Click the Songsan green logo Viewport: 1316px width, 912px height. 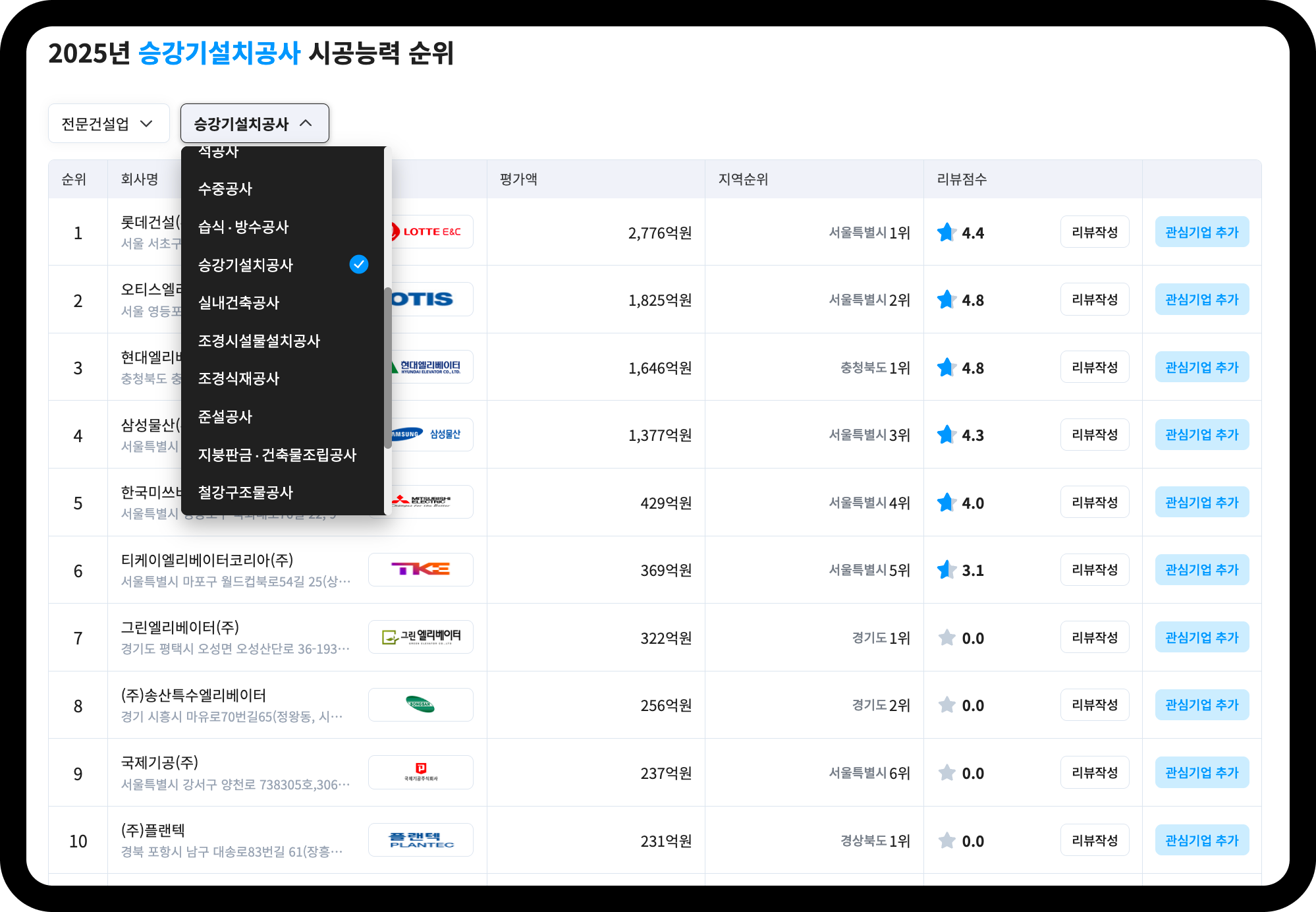tap(421, 704)
